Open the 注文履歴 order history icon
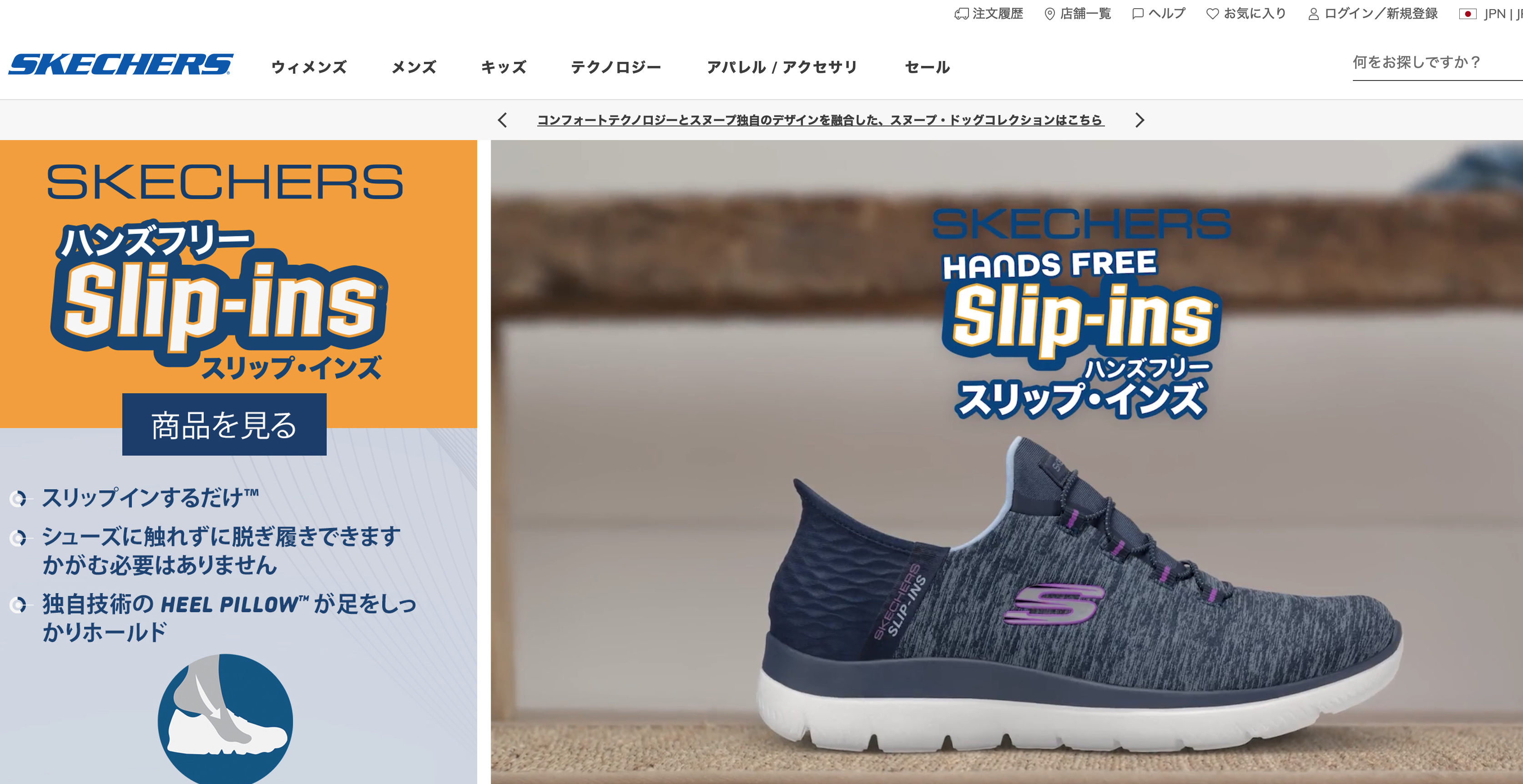 coord(961,14)
